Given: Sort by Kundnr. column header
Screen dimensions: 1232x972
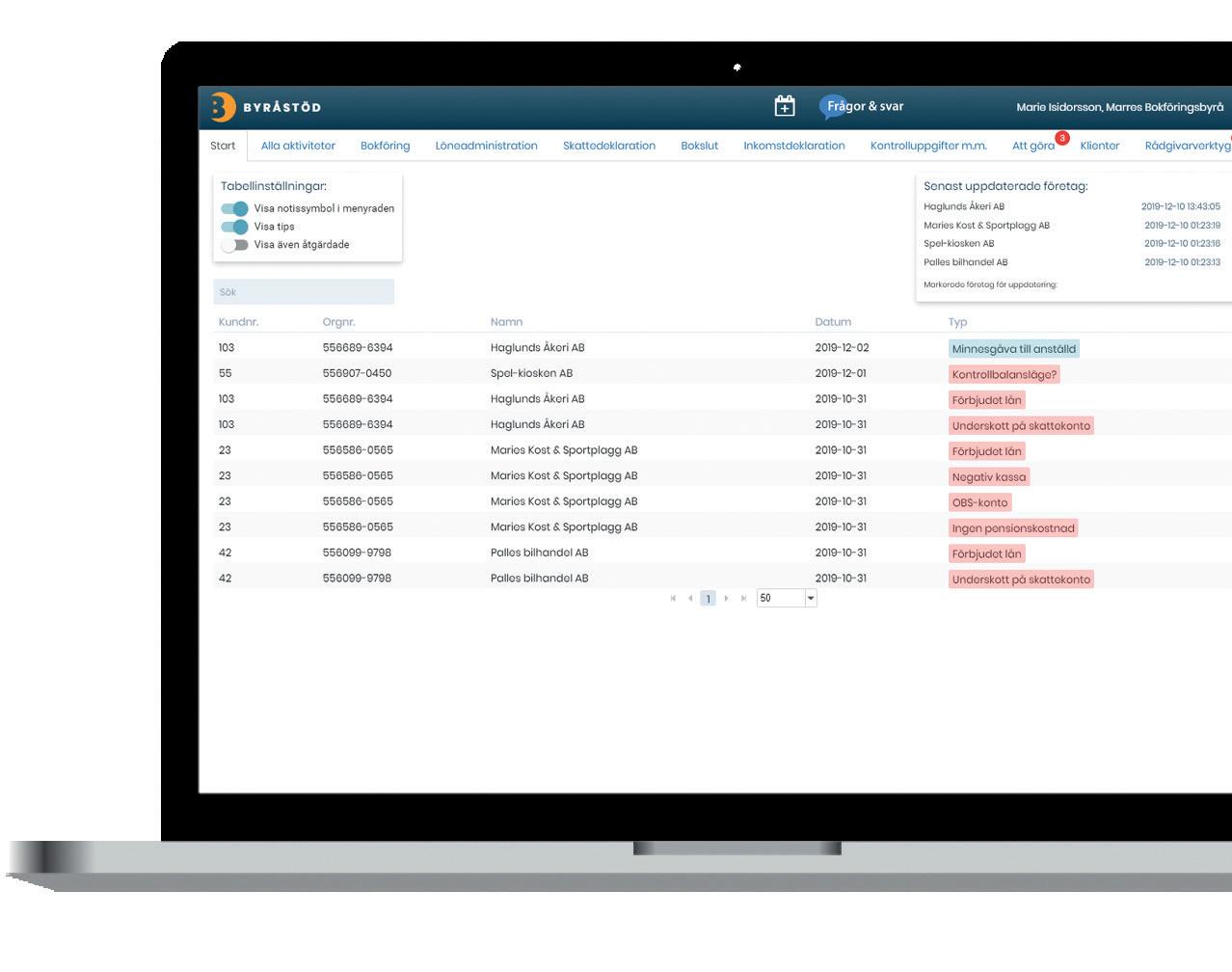Looking at the screenshot, I should click(x=238, y=322).
